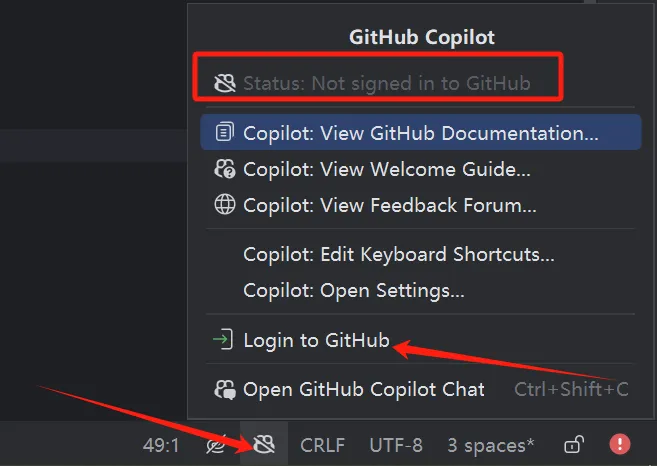
Task: Open the red error notification icon
Action: point(621,444)
